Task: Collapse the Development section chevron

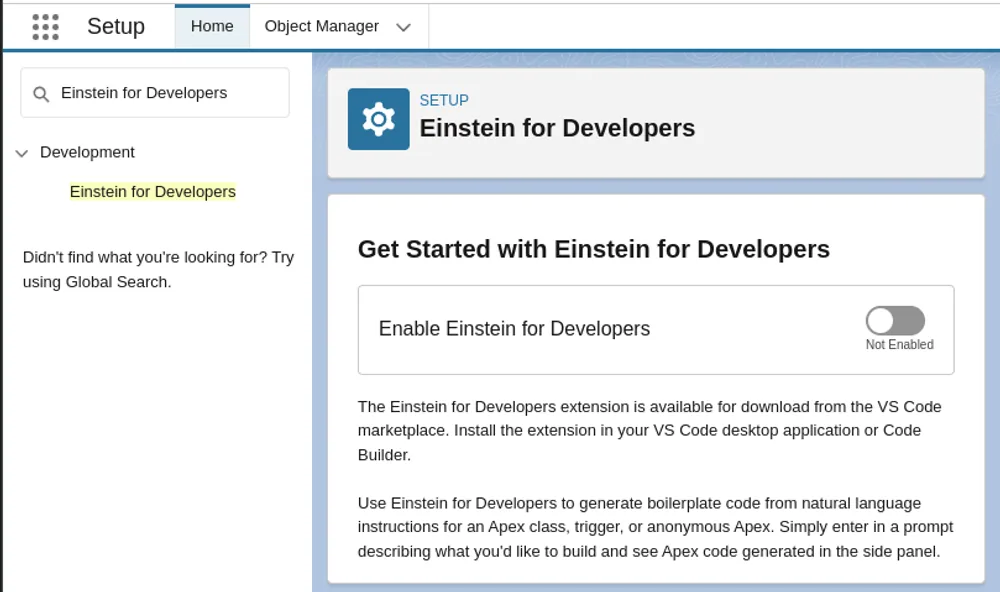Action: (22, 153)
